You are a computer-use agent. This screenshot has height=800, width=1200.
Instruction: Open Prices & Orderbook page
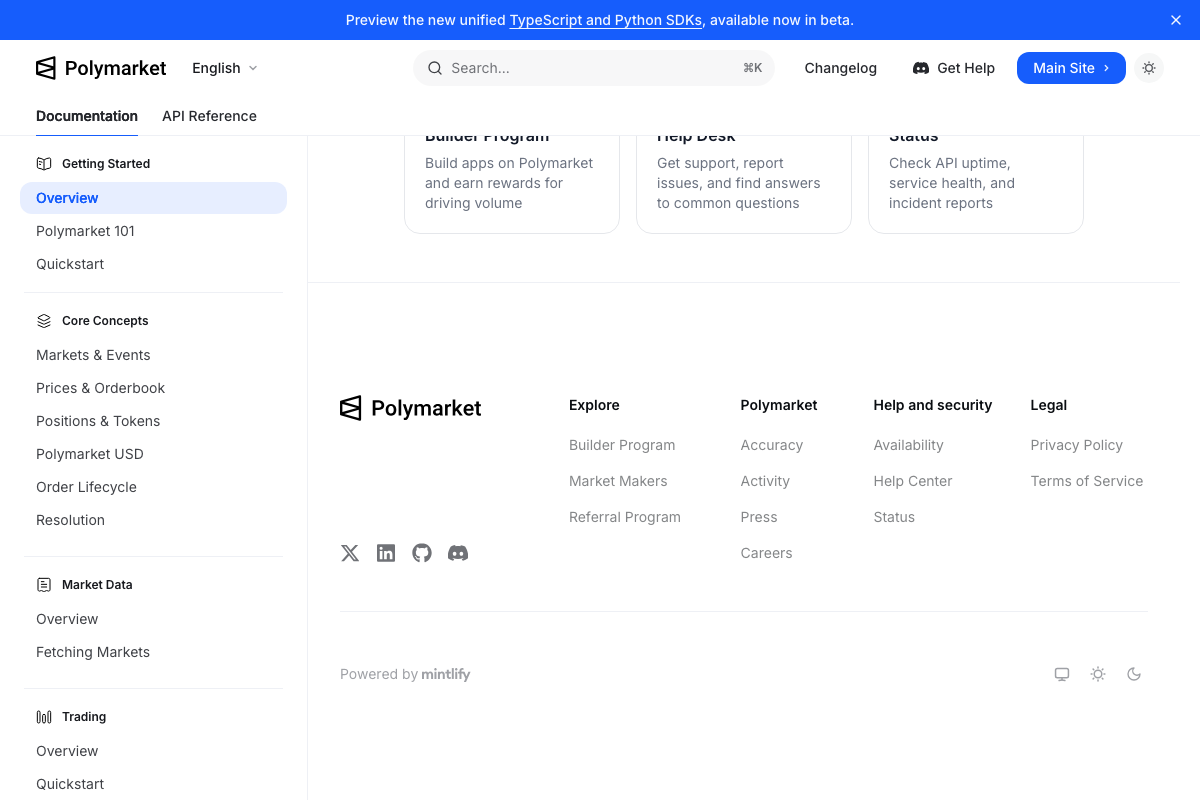pos(153,388)
